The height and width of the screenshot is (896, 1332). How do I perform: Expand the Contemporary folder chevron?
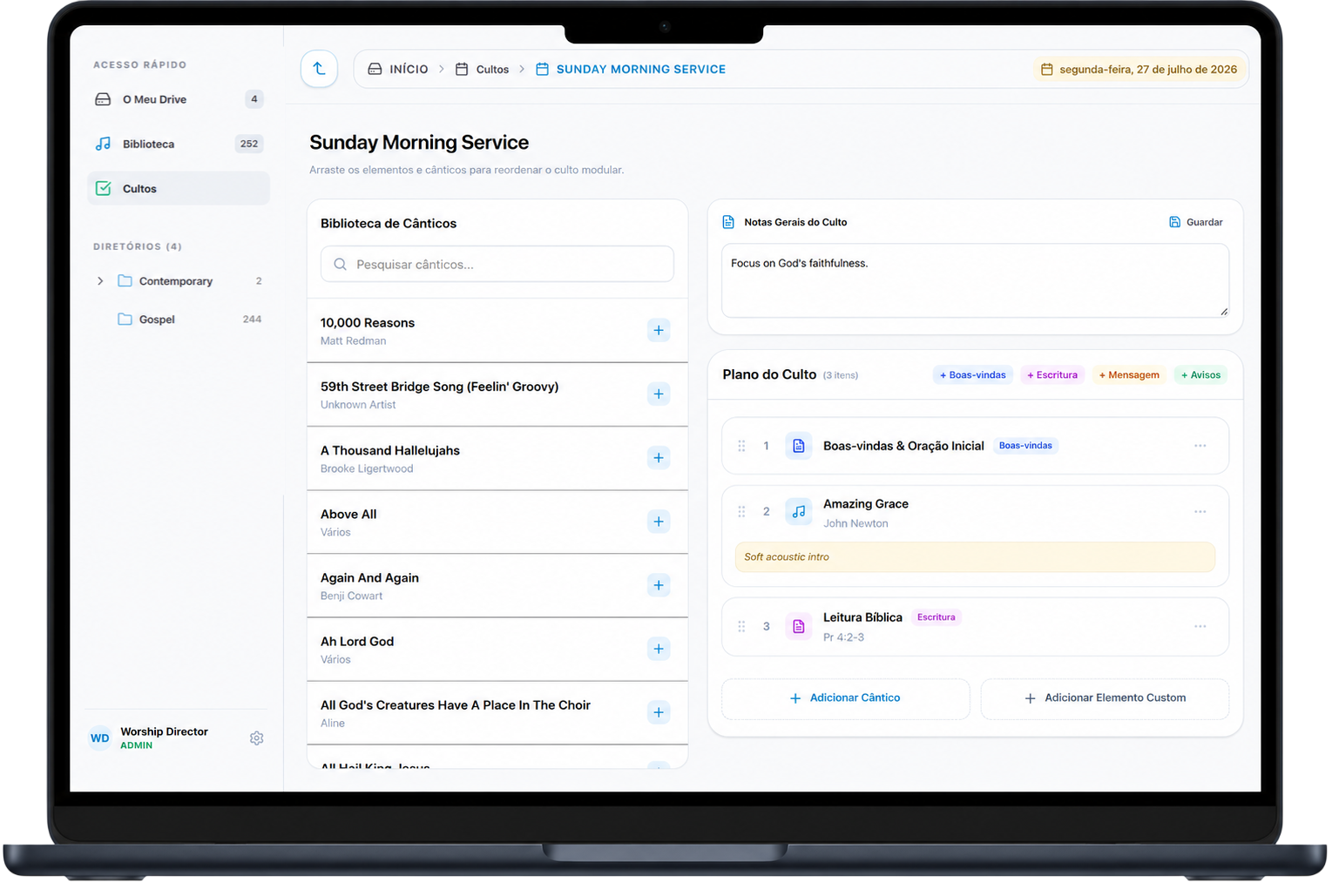pos(100,281)
